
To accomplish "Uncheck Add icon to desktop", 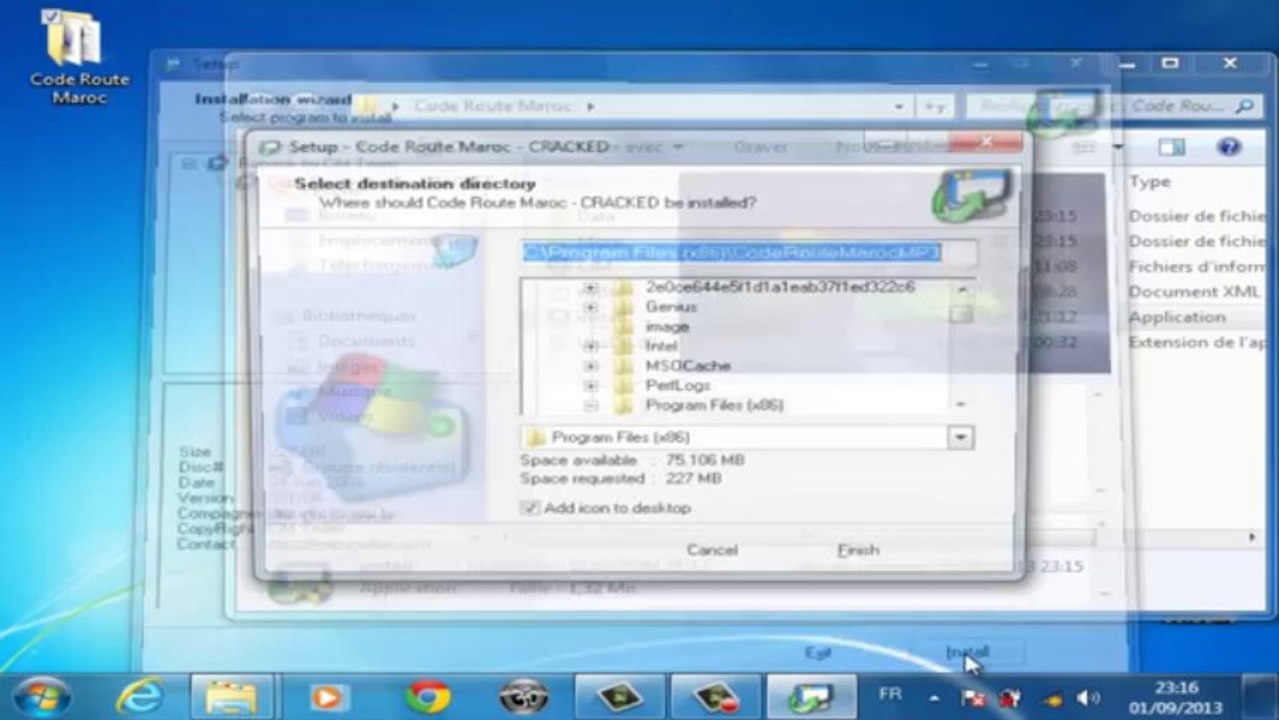I will pos(530,508).
